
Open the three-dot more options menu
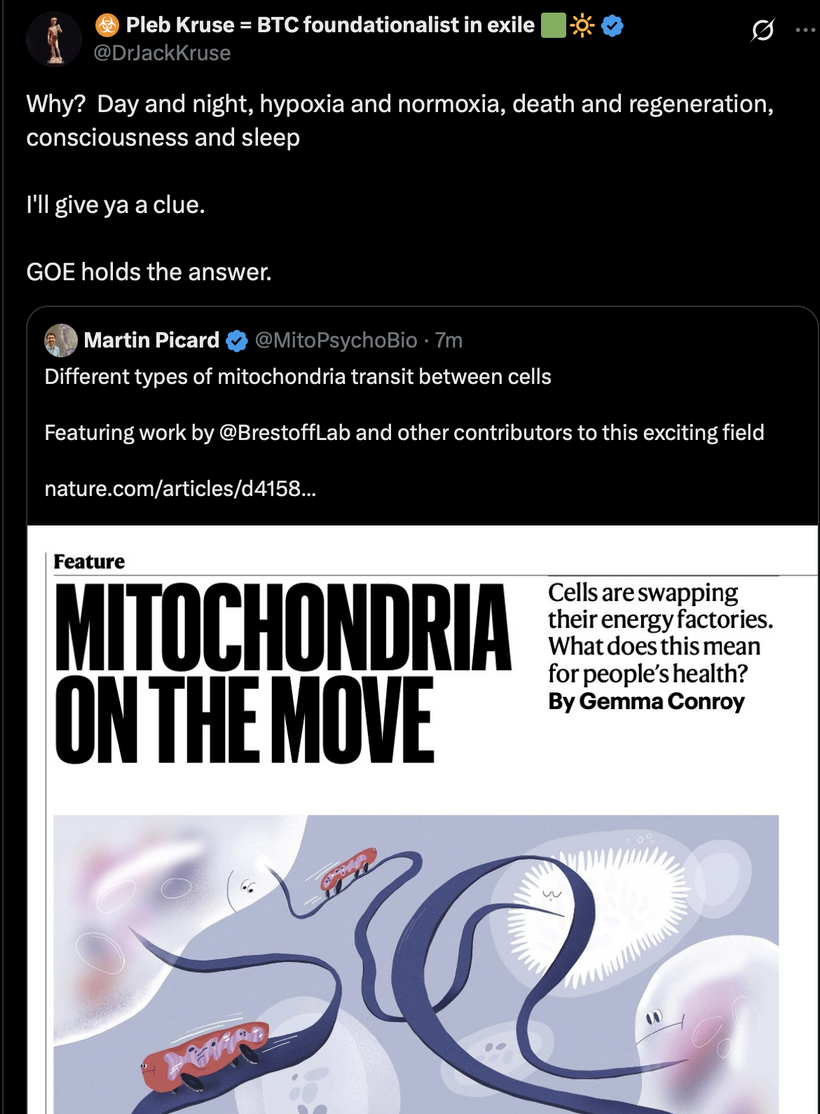pos(806,31)
